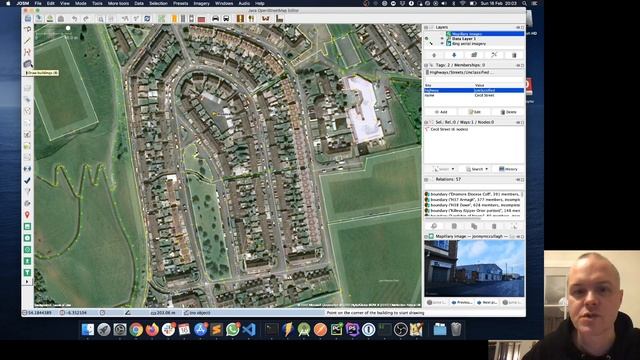Click the Previous picture button in Mapillary panel

[462, 302]
